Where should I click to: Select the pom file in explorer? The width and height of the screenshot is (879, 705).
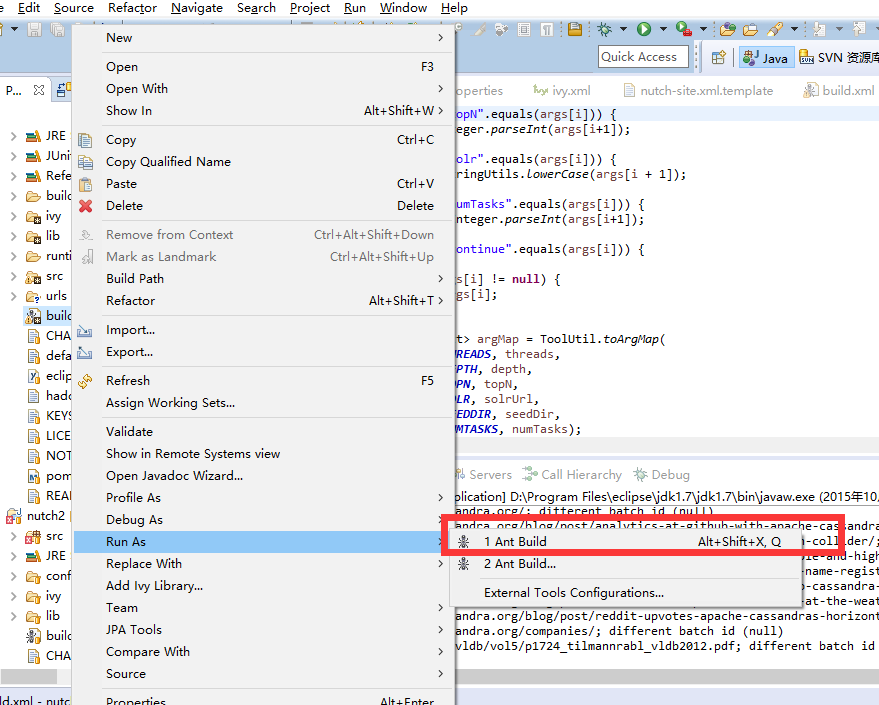pos(49,476)
